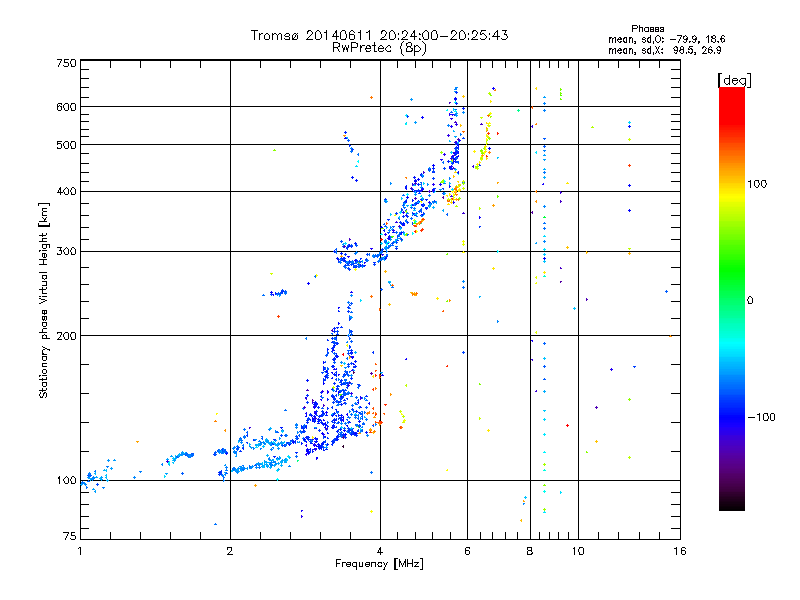Click the colorbar tick label "-100"
800x600 pixels.
click(x=761, y=417)
